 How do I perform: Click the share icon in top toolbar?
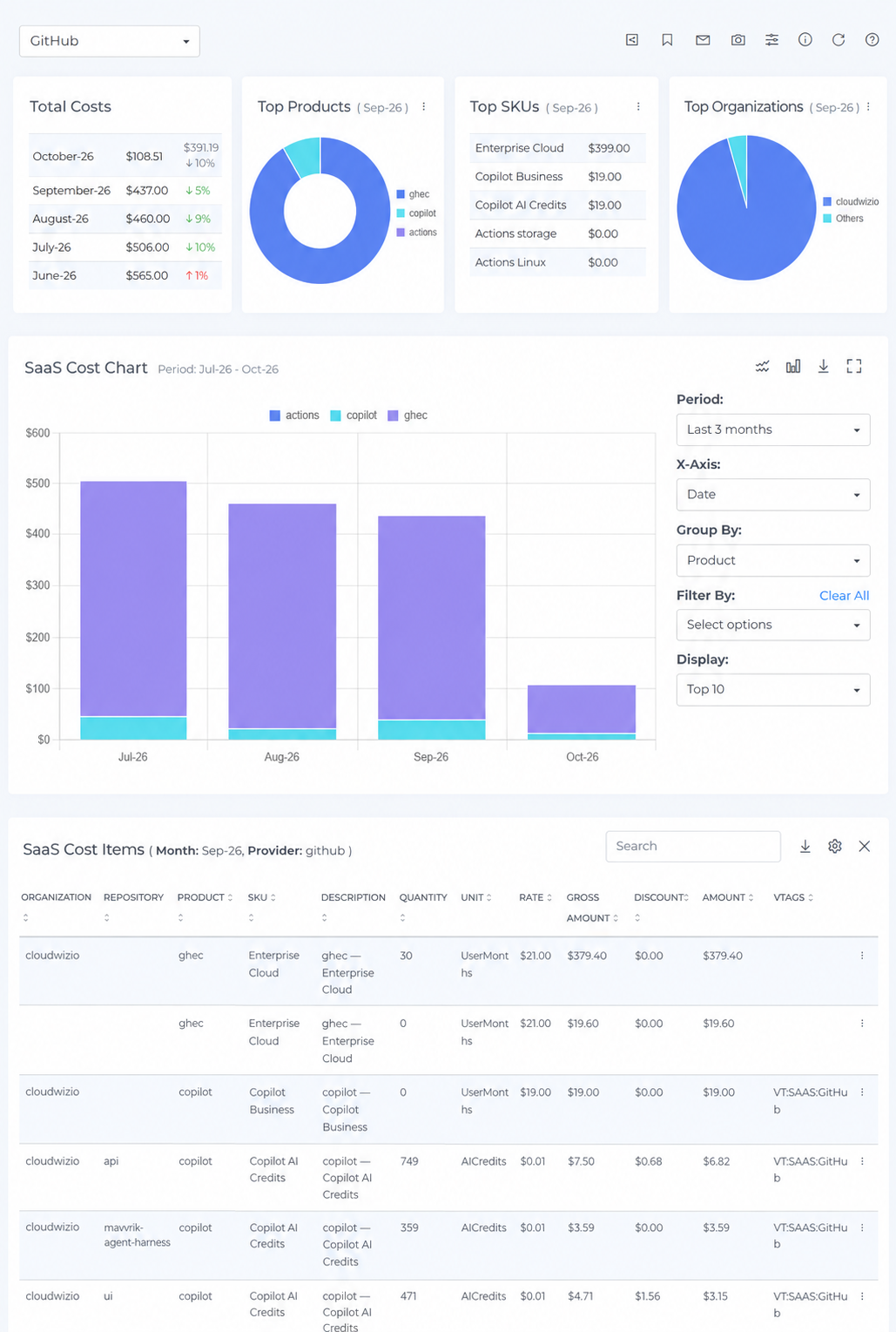[x=632, y=40]
